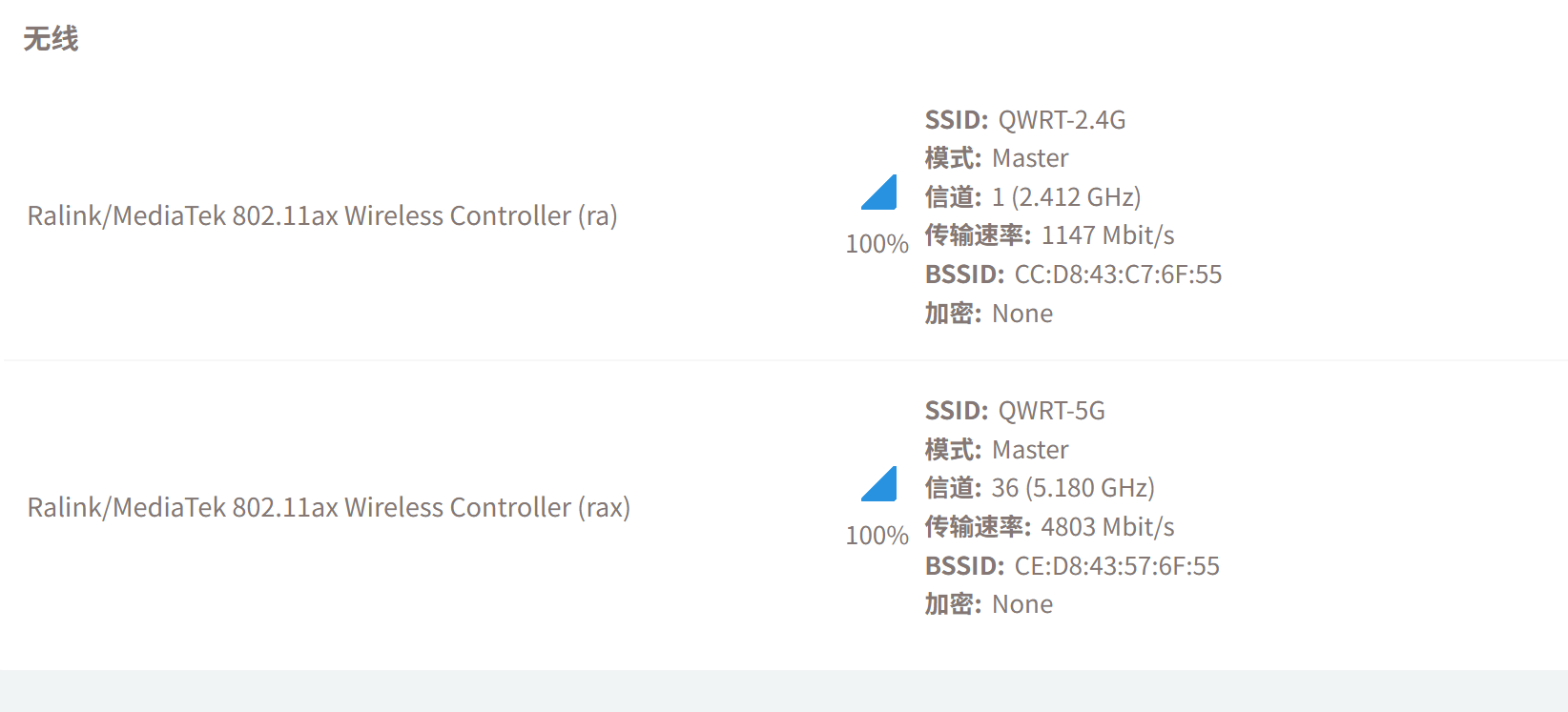Click the 100% signal label for ra
Viewport: 1568px width, 712px height.
[x=877, y=244]
